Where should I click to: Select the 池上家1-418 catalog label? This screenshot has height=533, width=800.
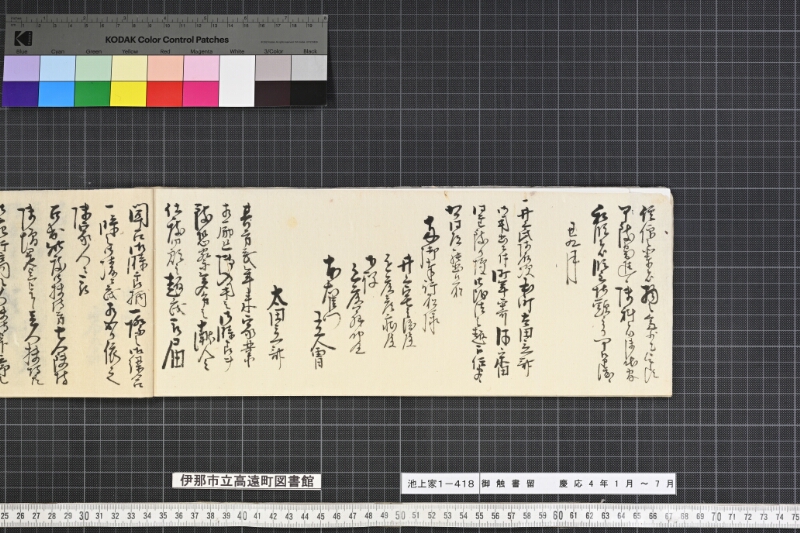pyautogui.click(x=440, y=484)
